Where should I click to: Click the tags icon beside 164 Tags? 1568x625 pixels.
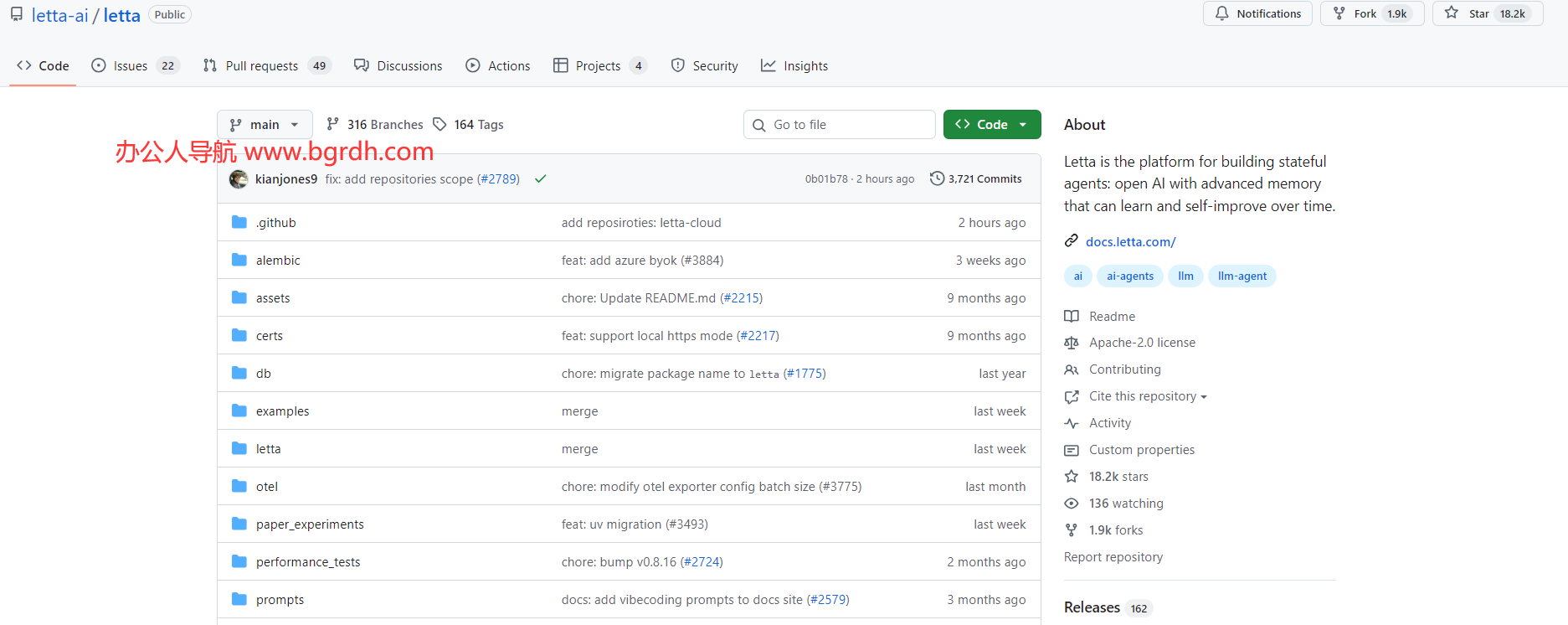point(440,124)
